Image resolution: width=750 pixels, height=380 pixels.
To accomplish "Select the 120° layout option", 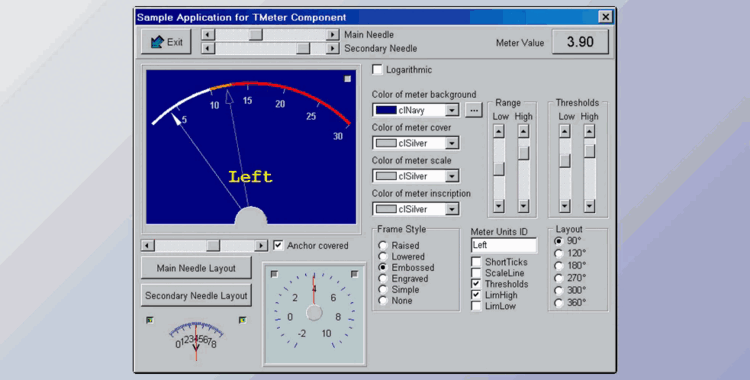I will click(558, 253).
